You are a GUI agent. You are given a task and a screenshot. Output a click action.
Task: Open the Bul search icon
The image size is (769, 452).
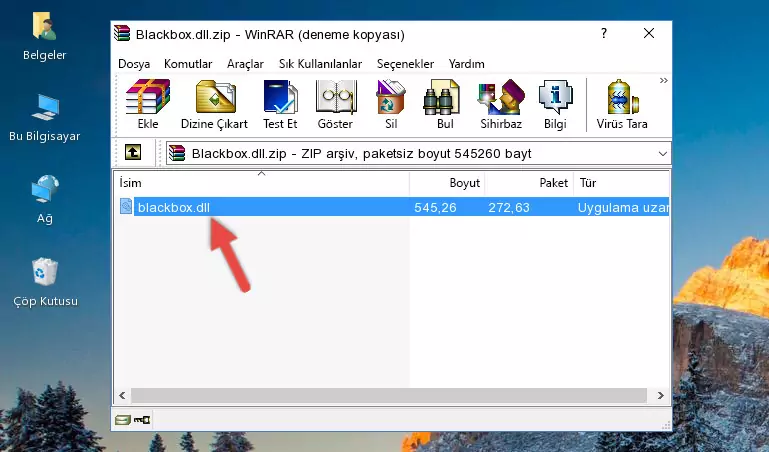[x=441, y=97]
